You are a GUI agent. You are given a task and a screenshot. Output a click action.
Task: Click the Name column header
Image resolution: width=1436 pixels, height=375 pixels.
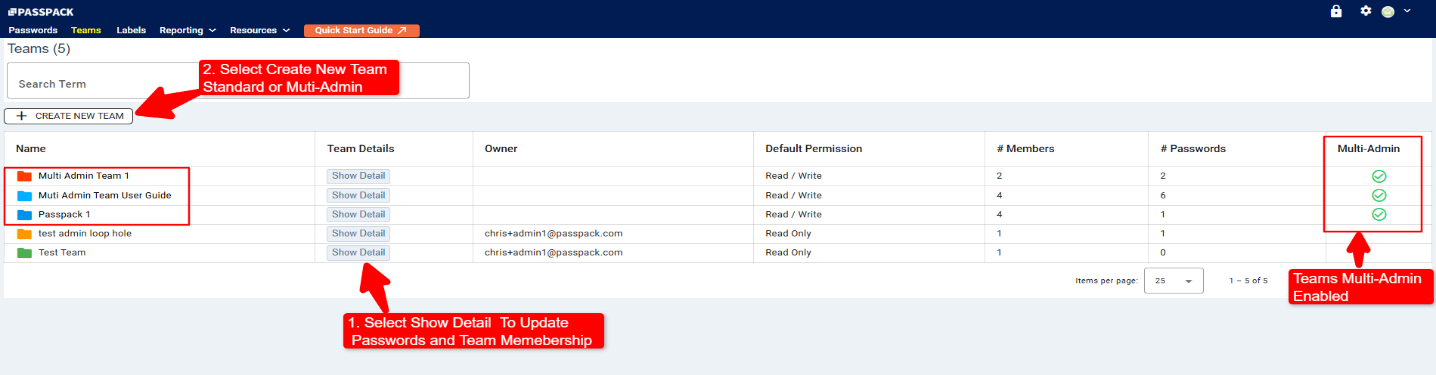[30, 148]
